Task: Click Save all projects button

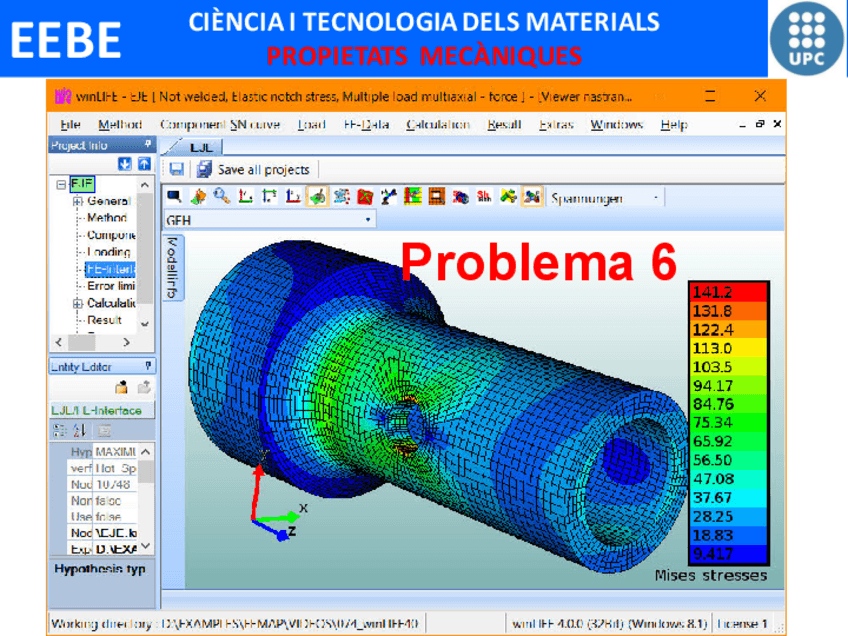Action: [x=254, y=169]
